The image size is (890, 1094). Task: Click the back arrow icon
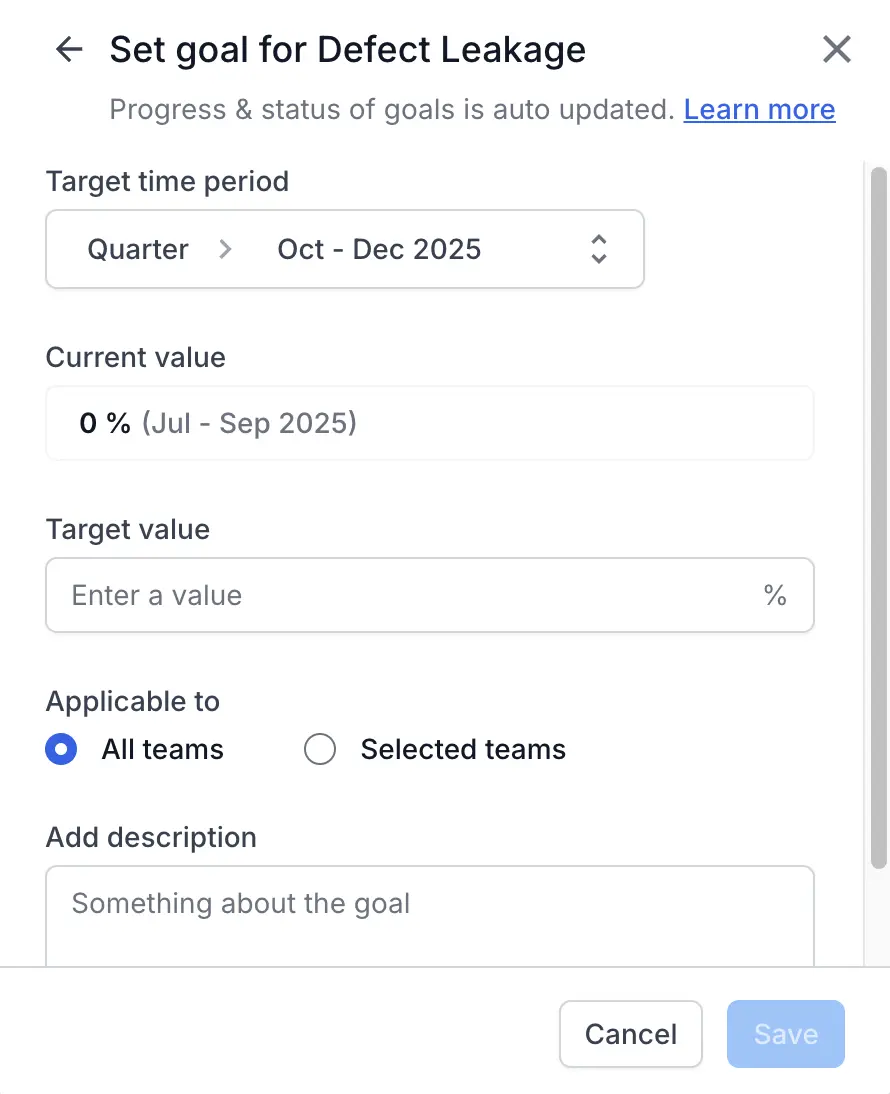click(68, 49)
